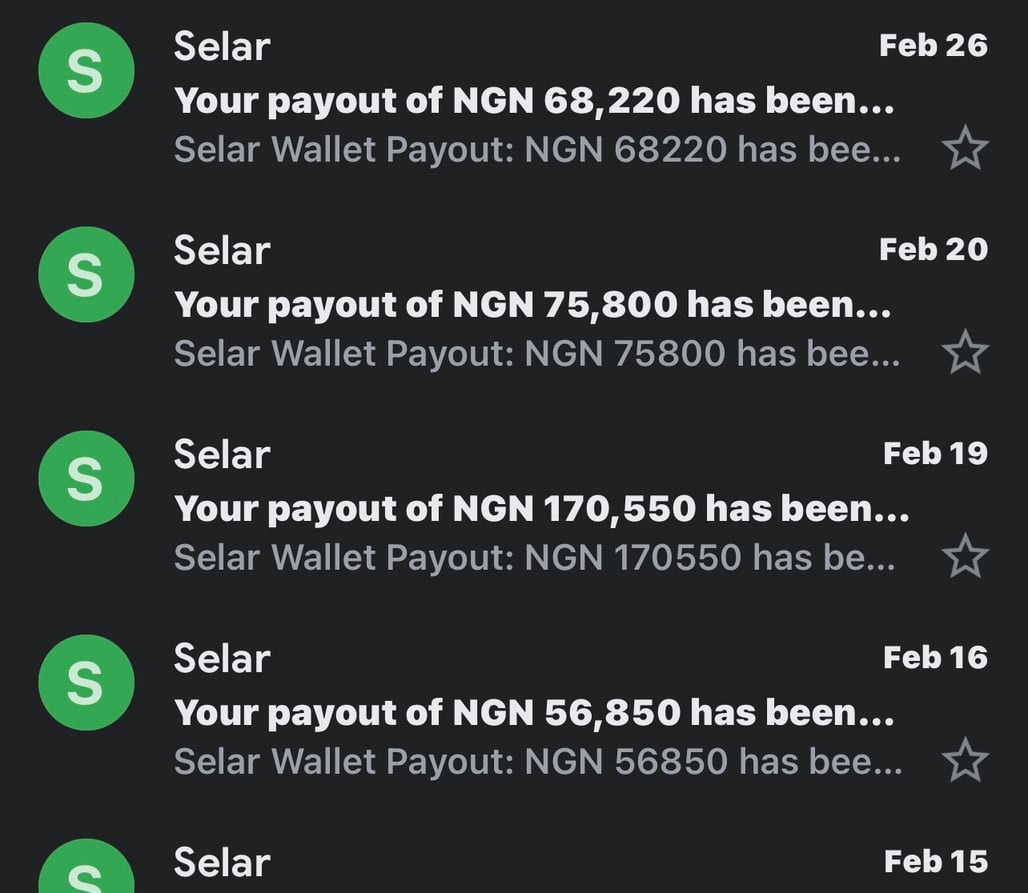Open the NGN 75,800 payout email subject
This screenshot has width=1028, height=893.
532,305
